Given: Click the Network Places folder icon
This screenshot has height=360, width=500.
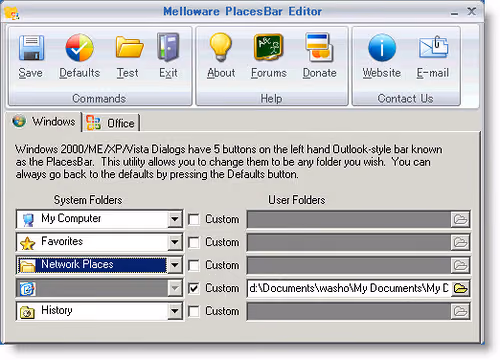Looking at the screenshot, I should 27,266.
